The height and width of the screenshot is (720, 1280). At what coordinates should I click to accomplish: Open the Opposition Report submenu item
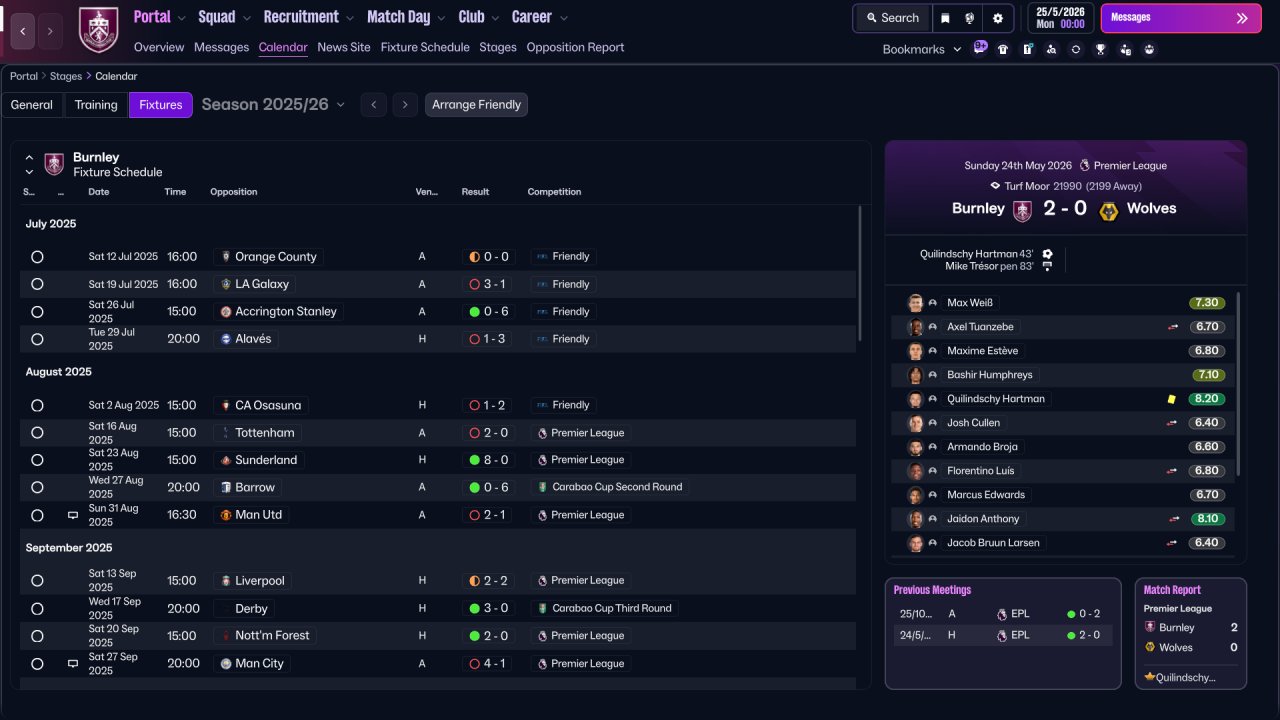(575, 47)
